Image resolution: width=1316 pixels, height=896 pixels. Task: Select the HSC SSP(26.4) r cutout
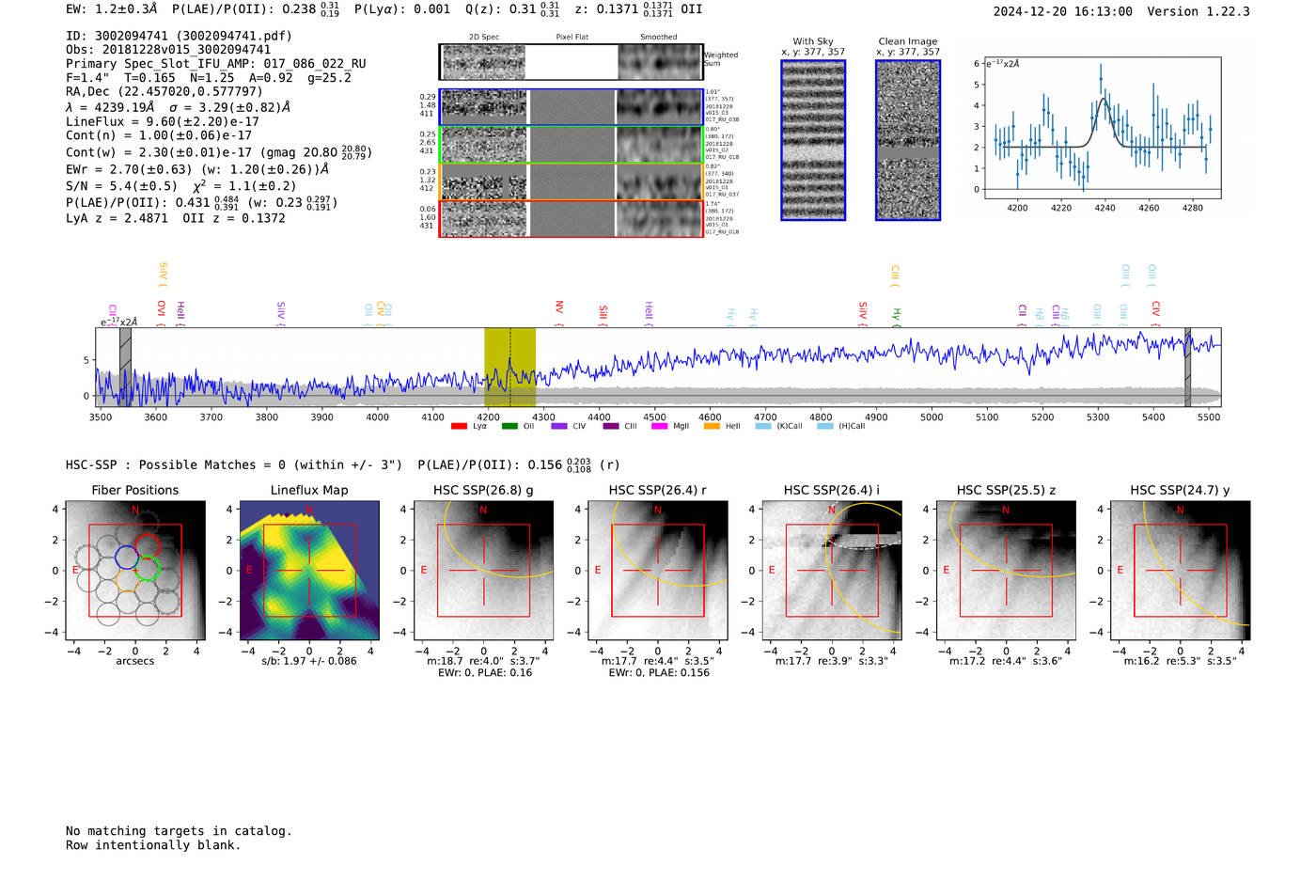tap(658, 571)
